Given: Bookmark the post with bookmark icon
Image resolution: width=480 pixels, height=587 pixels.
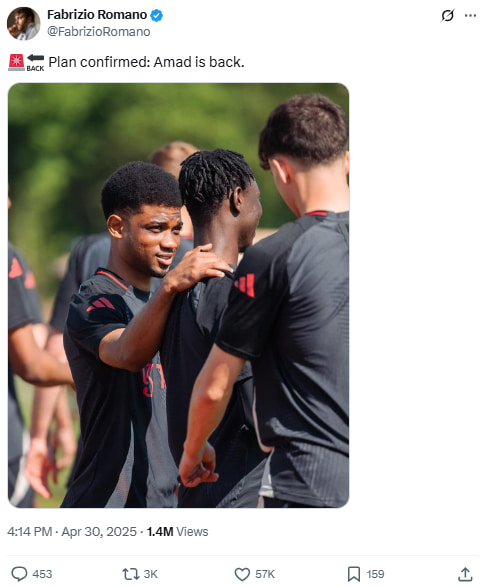Looking at the screenshot, I should [x=353, y=574].
